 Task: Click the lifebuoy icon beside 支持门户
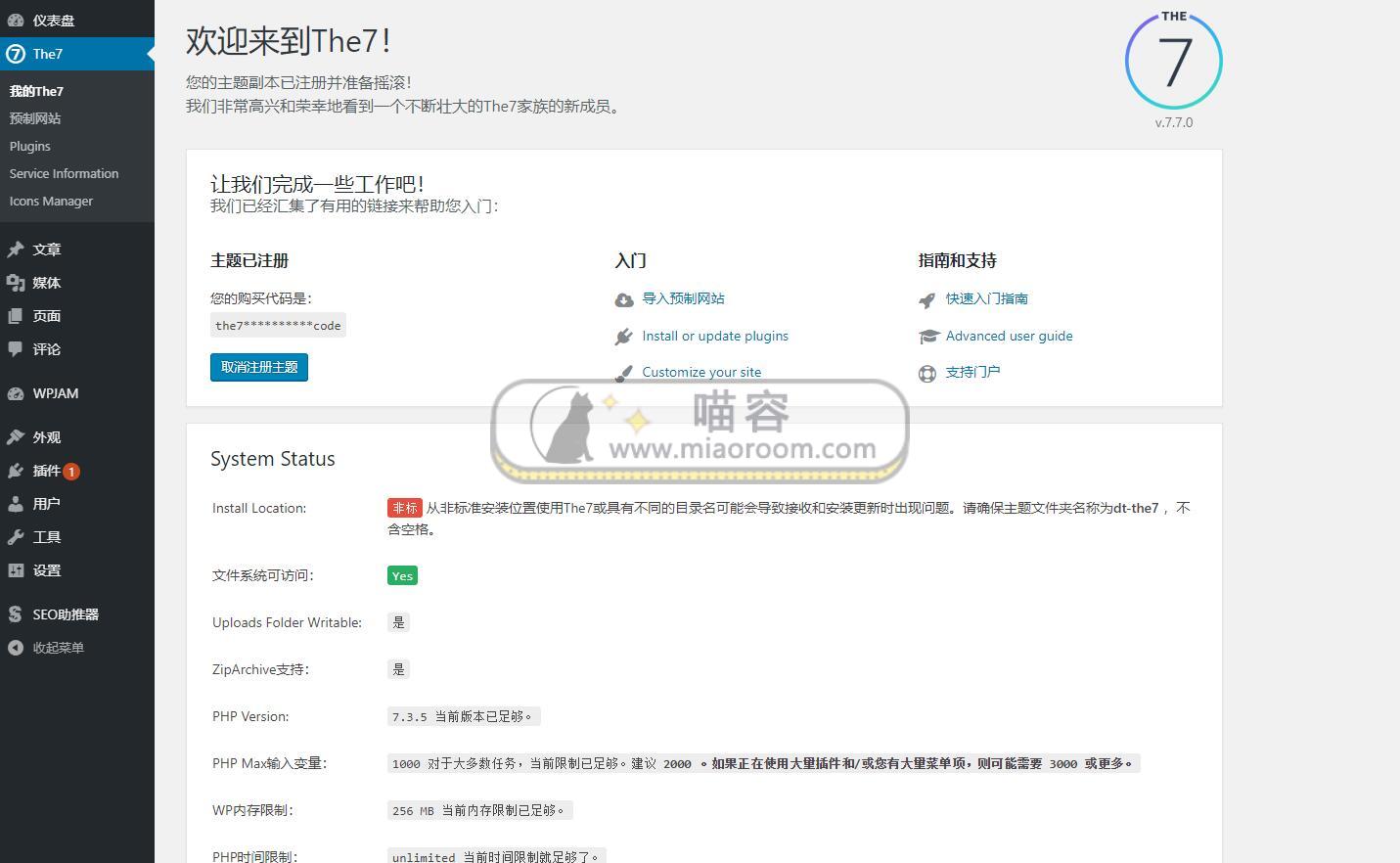coord(927,373)
